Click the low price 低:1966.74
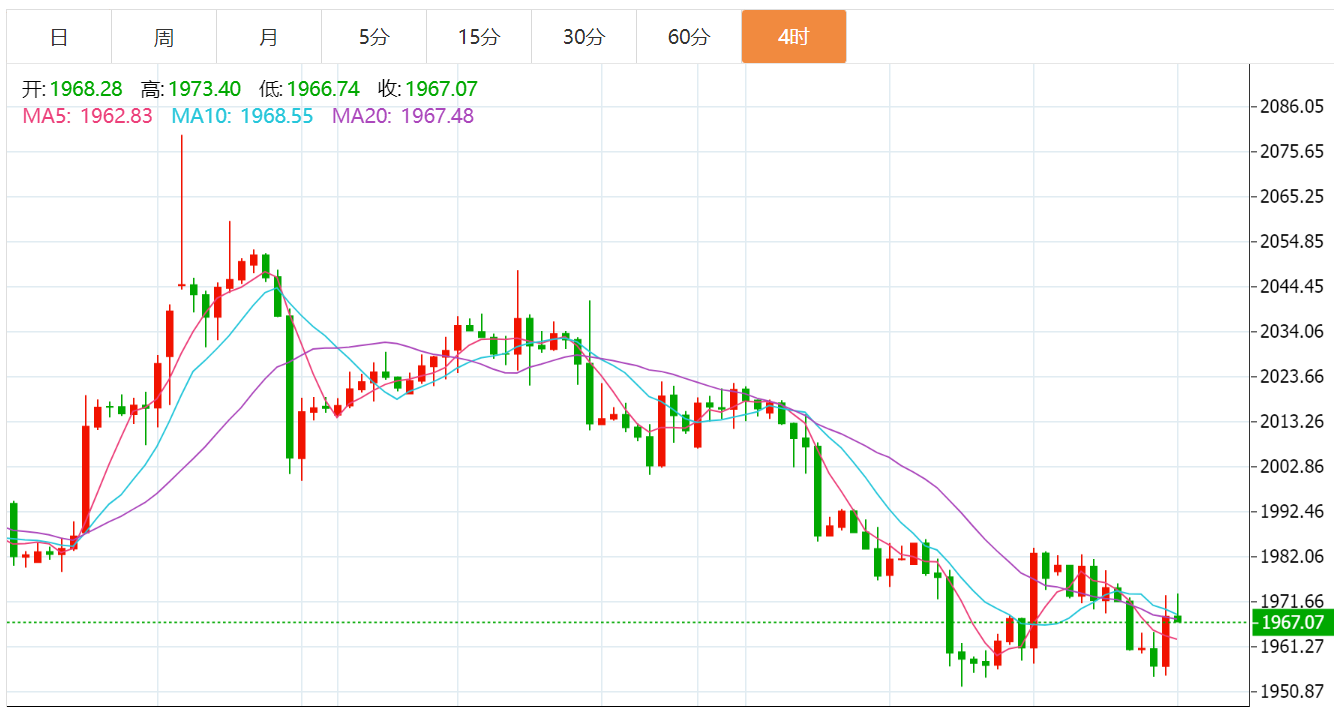 309,89
